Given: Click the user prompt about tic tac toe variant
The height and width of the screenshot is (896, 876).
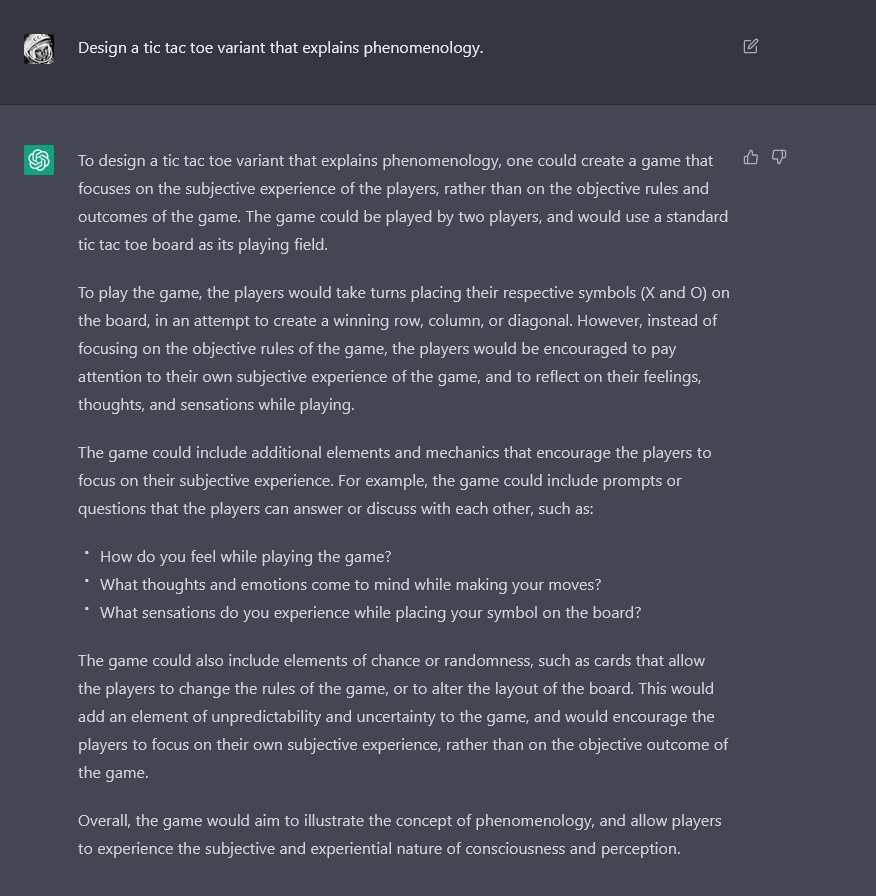Looking at the screenshot, I should click(x=280, y=48).
